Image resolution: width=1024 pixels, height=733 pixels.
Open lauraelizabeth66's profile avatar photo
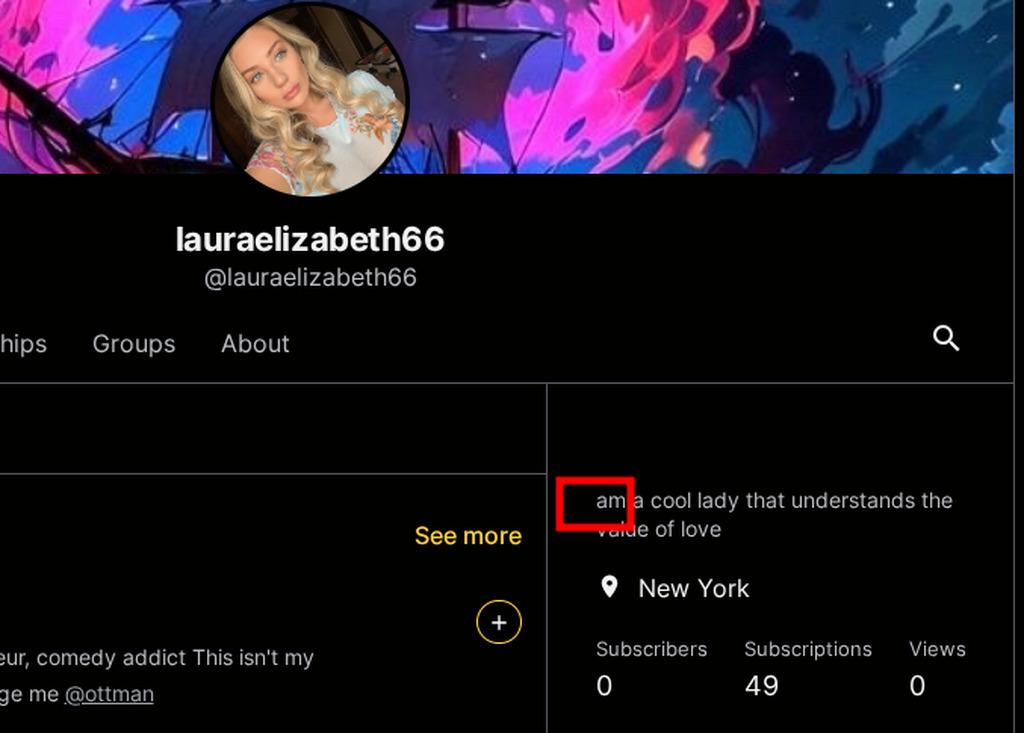click(310, 99)
